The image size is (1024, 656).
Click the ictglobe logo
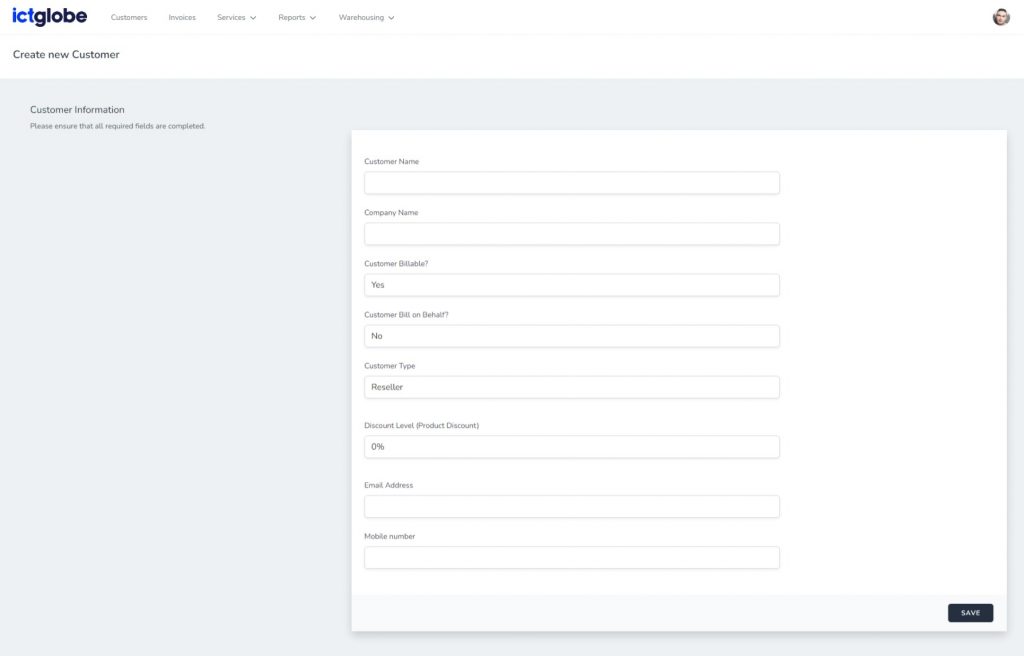[49, 17]
